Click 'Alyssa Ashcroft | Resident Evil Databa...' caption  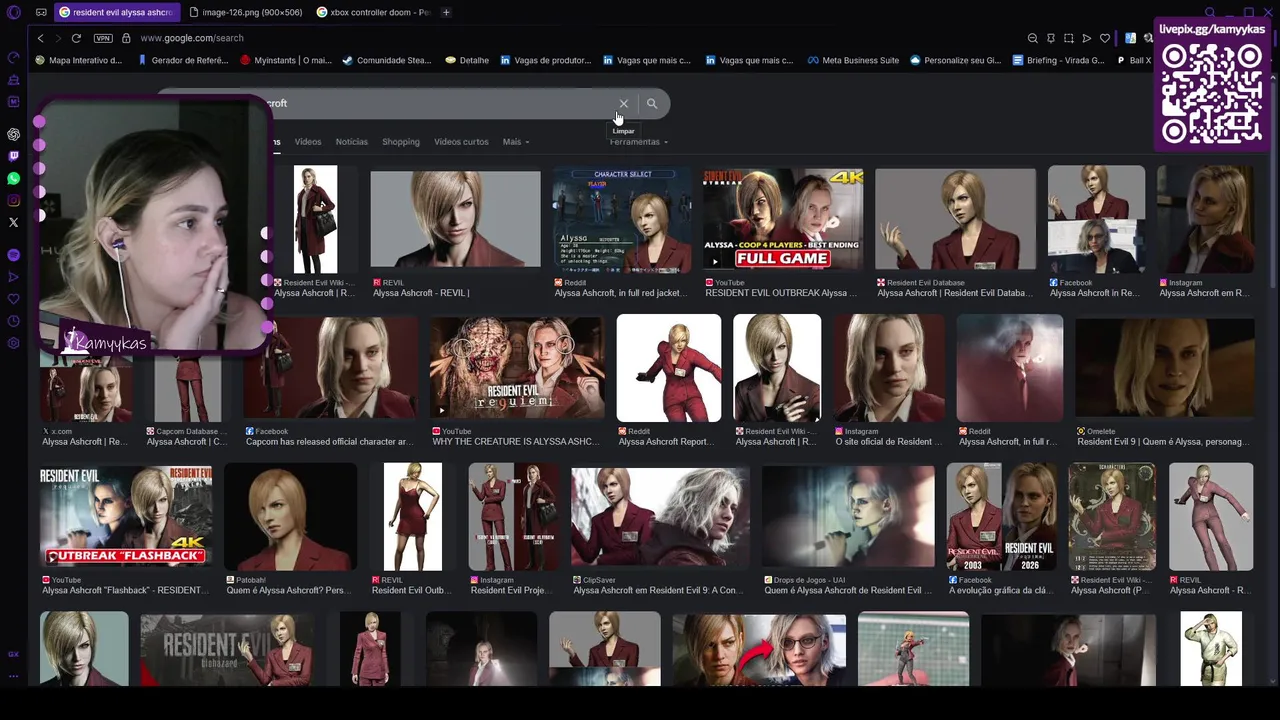click(955, 294)
